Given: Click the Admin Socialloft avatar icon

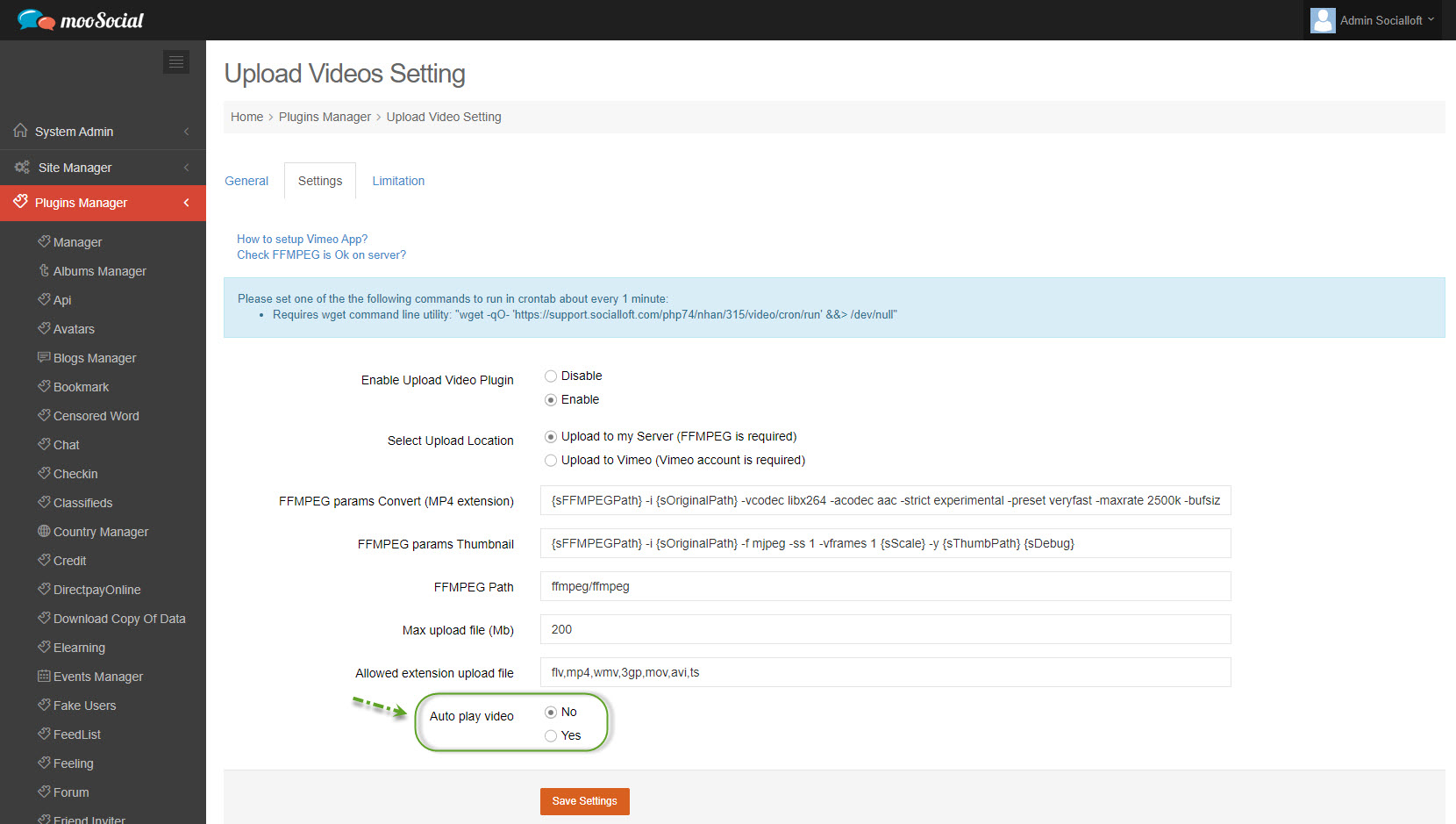Looking at the screenshot, I should [1323, 20].
